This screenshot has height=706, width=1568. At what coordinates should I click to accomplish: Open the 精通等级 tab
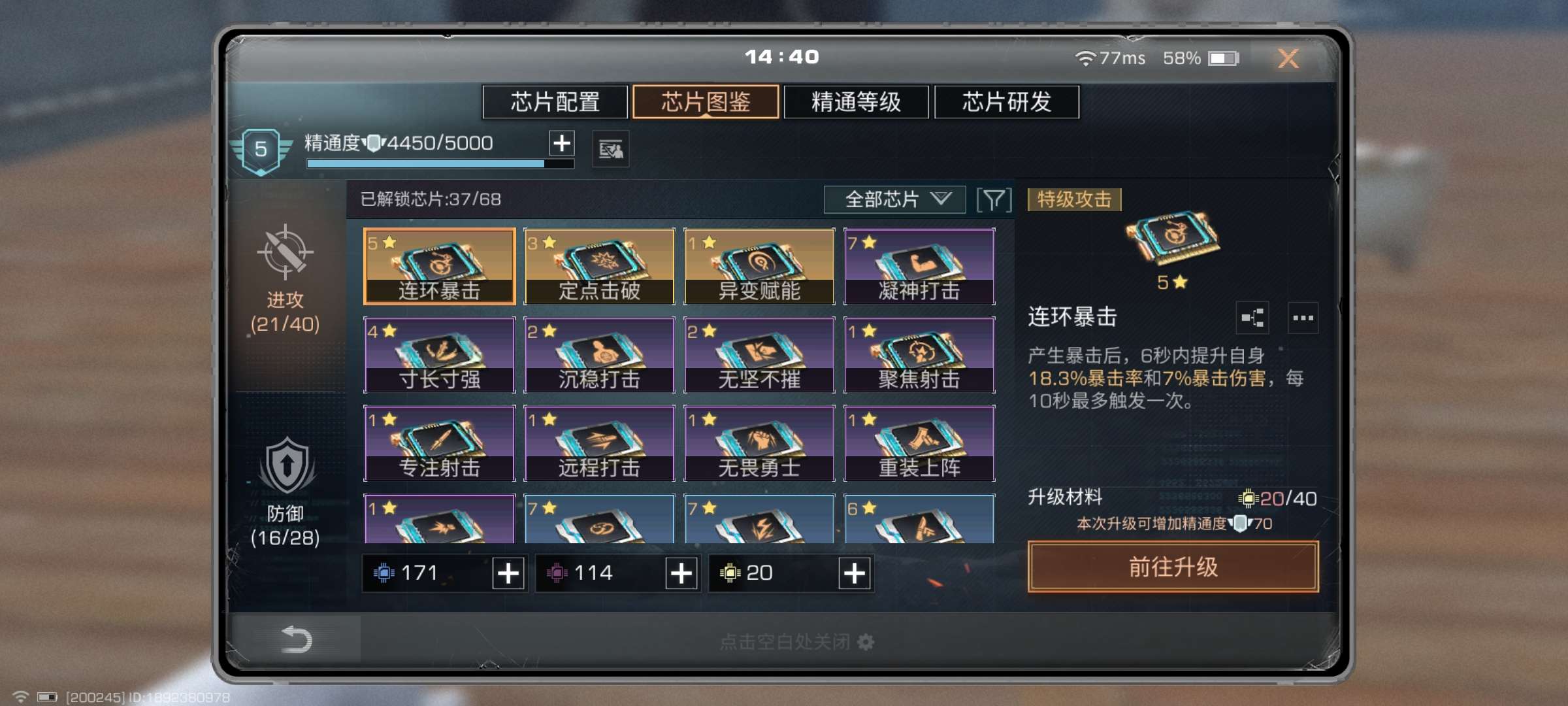click(x=856, y=102)
